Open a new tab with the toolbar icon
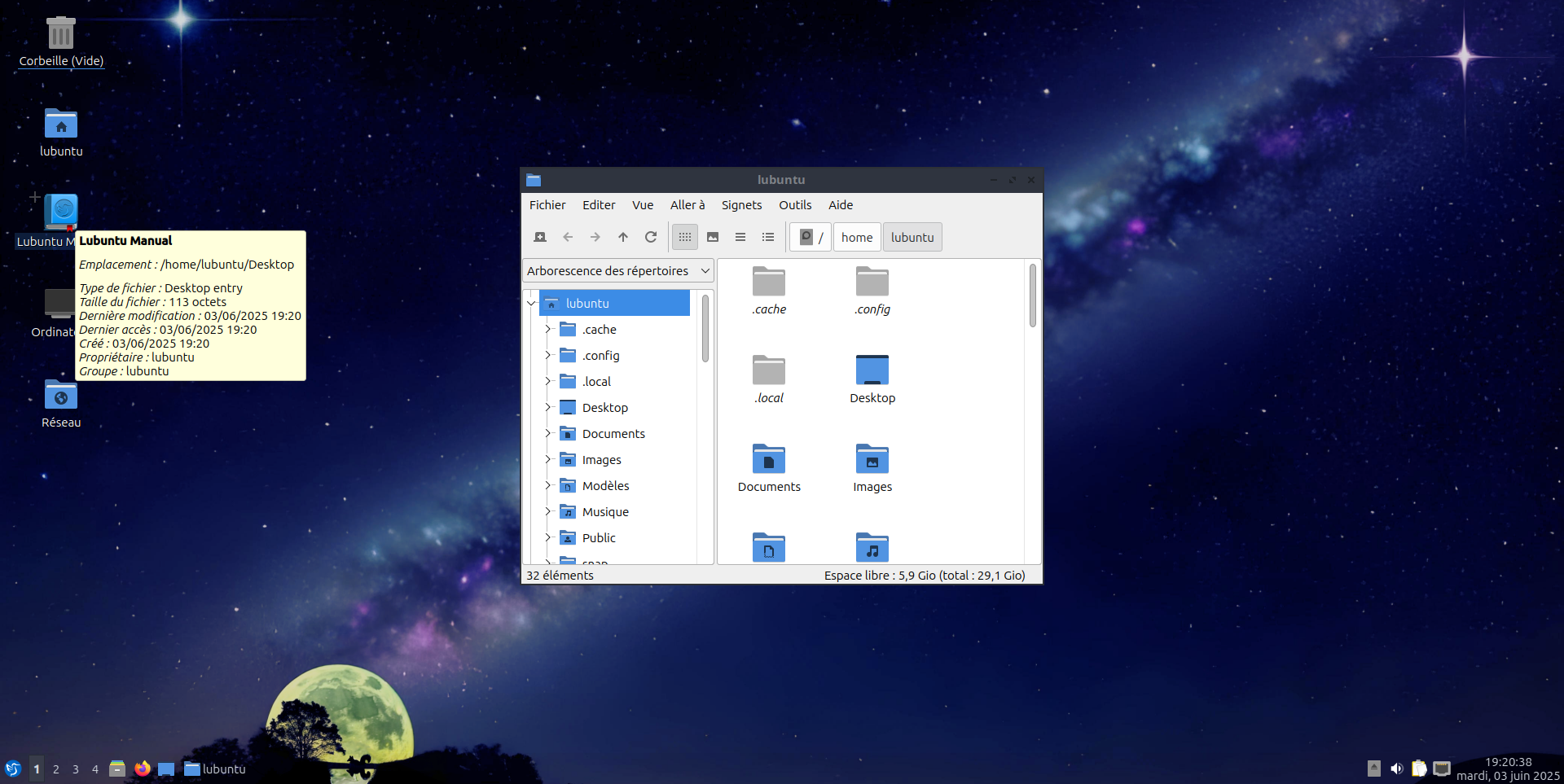Viewport: 1564px width, 784px height. click(539, 237)
